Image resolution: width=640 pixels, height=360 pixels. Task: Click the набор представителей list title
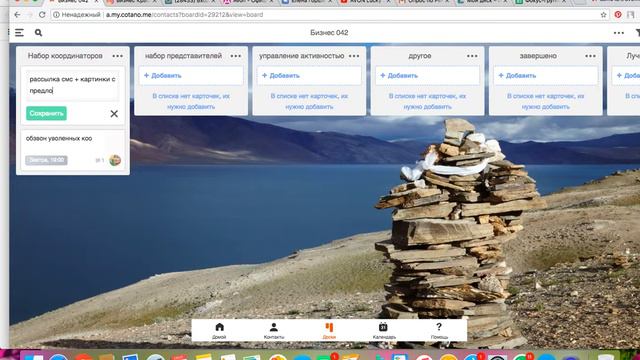[x=183, y=56]
